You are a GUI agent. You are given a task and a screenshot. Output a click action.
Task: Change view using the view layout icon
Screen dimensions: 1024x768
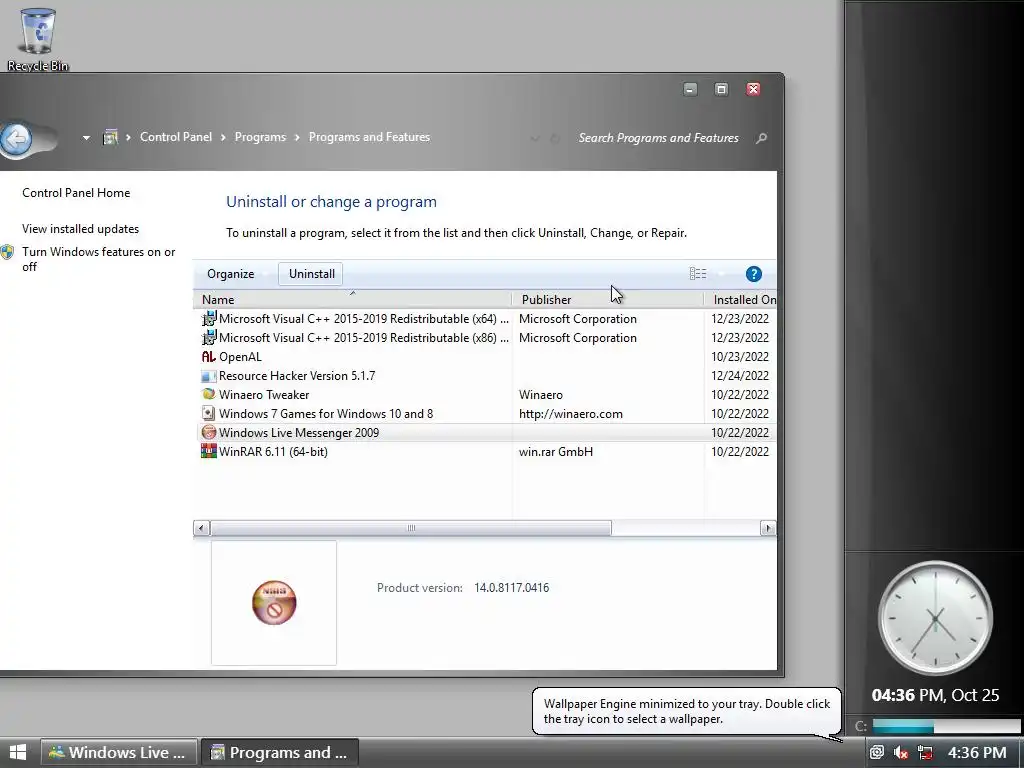697,274
